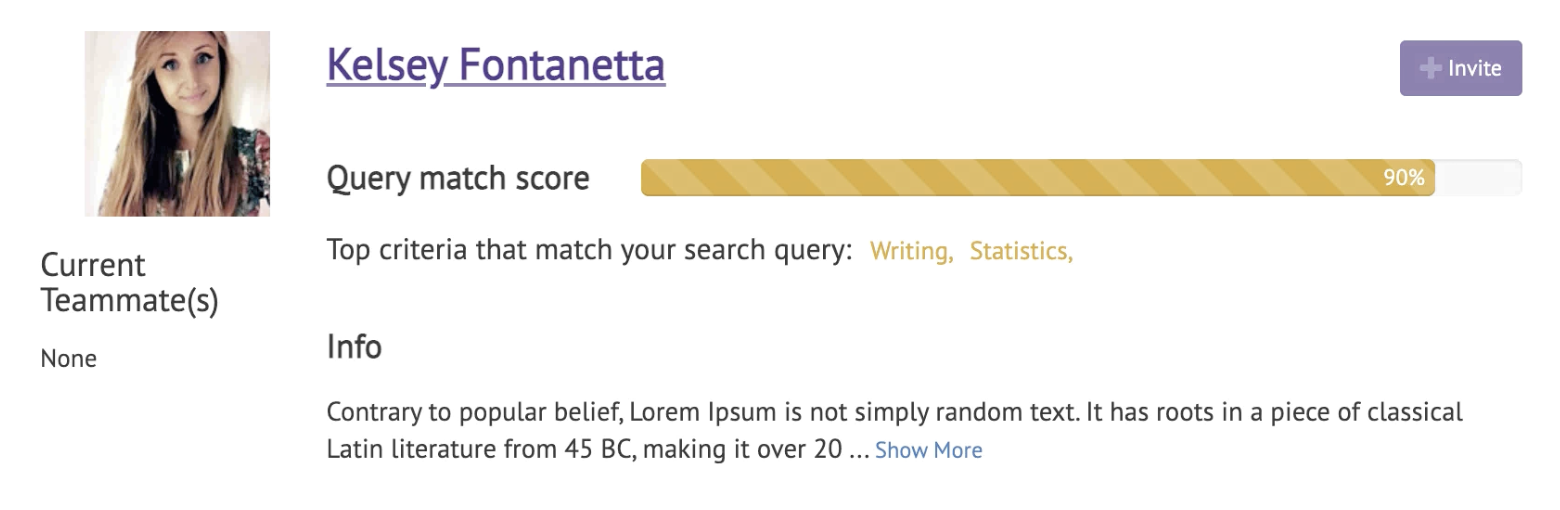
Task: Click the 90% label on the score bar
Action: 1403,178
